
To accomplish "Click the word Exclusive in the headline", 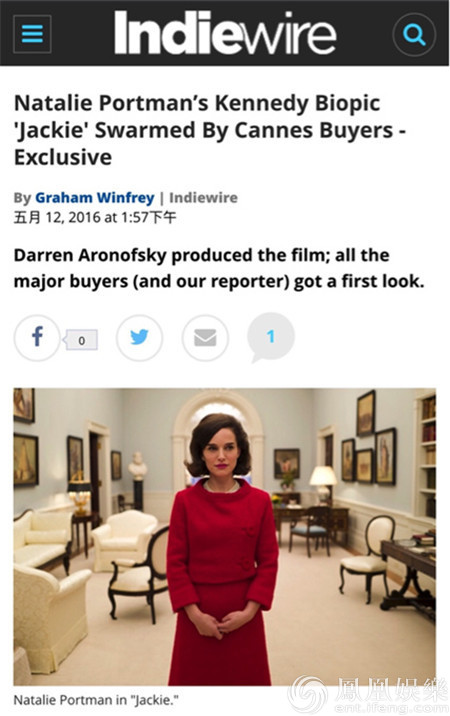I will pyautogui.click(x=63, y=157).
